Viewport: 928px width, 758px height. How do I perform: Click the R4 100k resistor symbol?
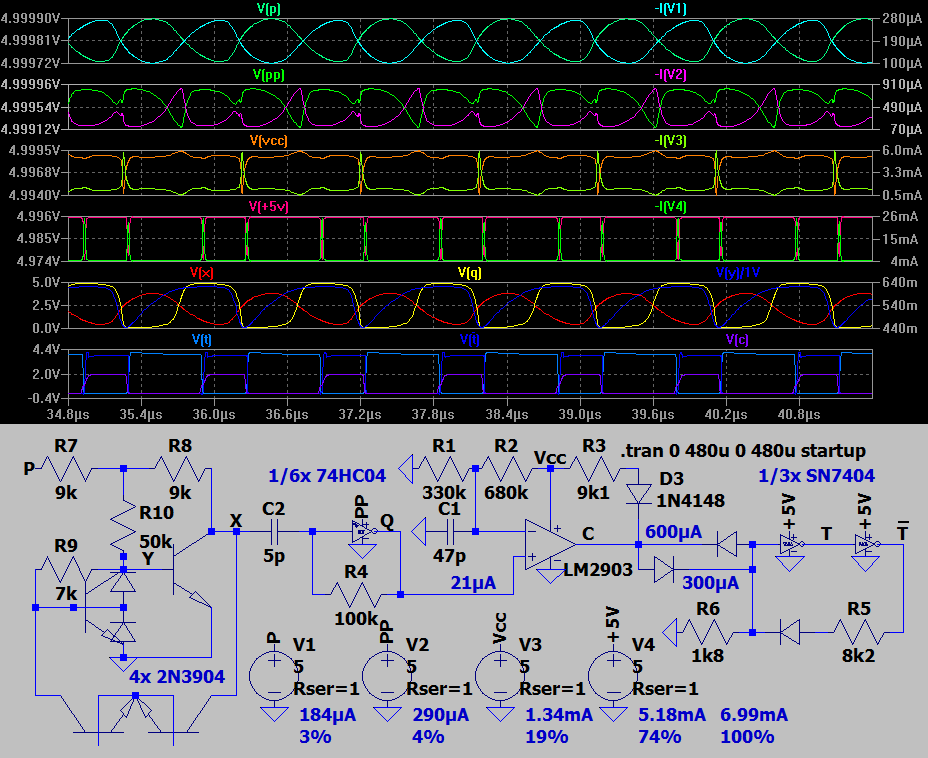pos(354,594)
